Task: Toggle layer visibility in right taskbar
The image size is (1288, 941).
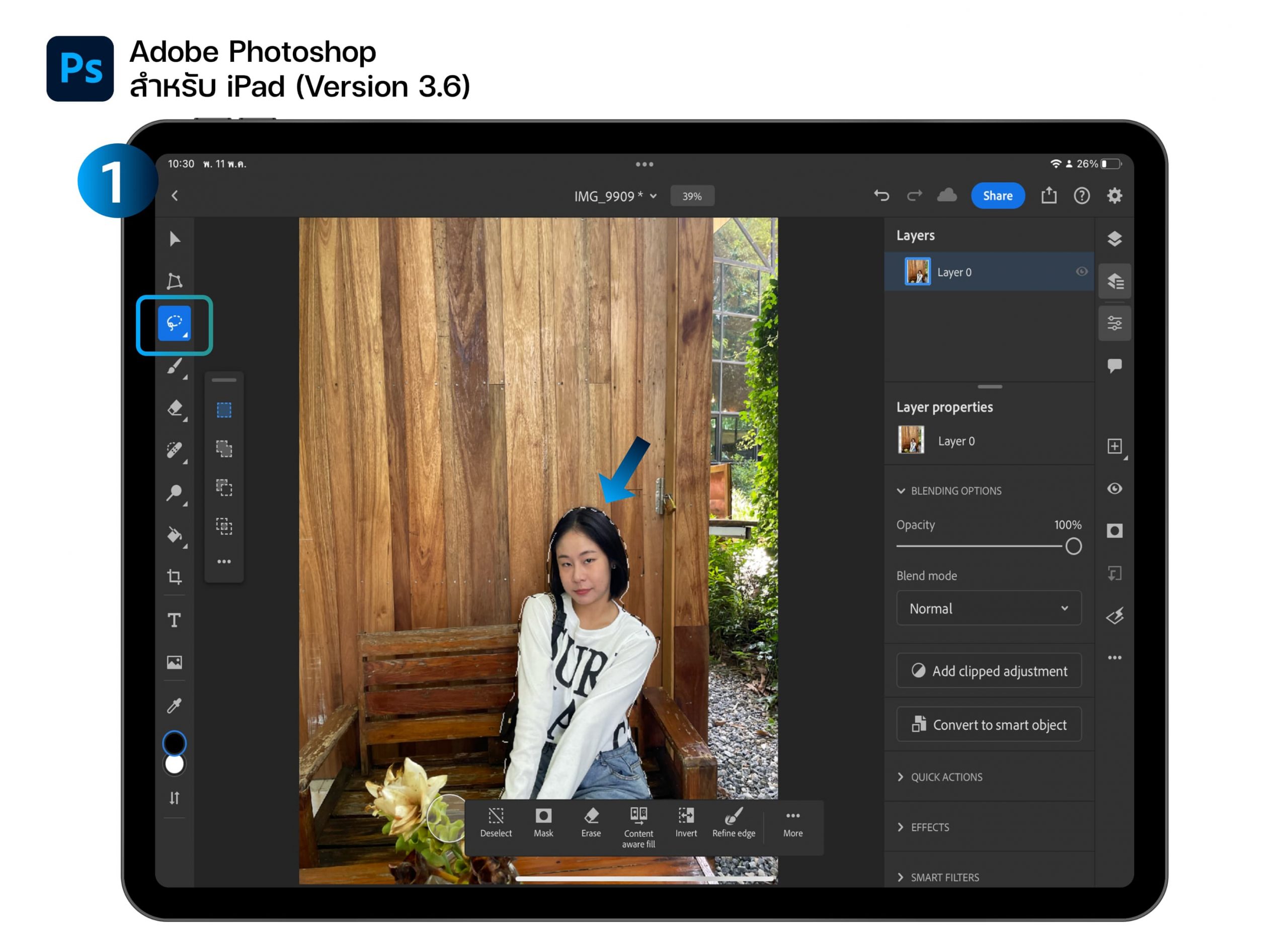Action: tap(1114, 489)
